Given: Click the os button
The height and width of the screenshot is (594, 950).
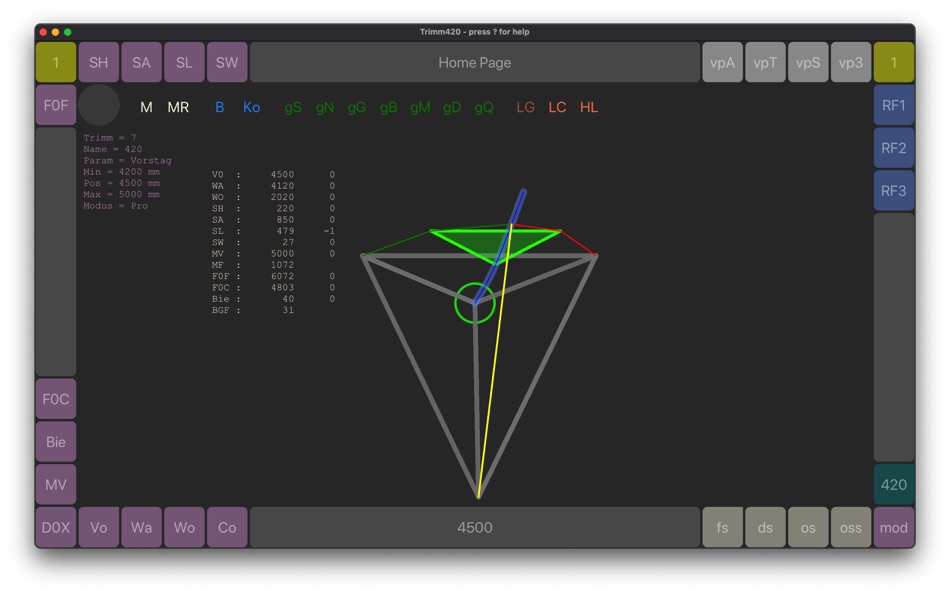Looking at the screenshot, I should click(808, 527).
